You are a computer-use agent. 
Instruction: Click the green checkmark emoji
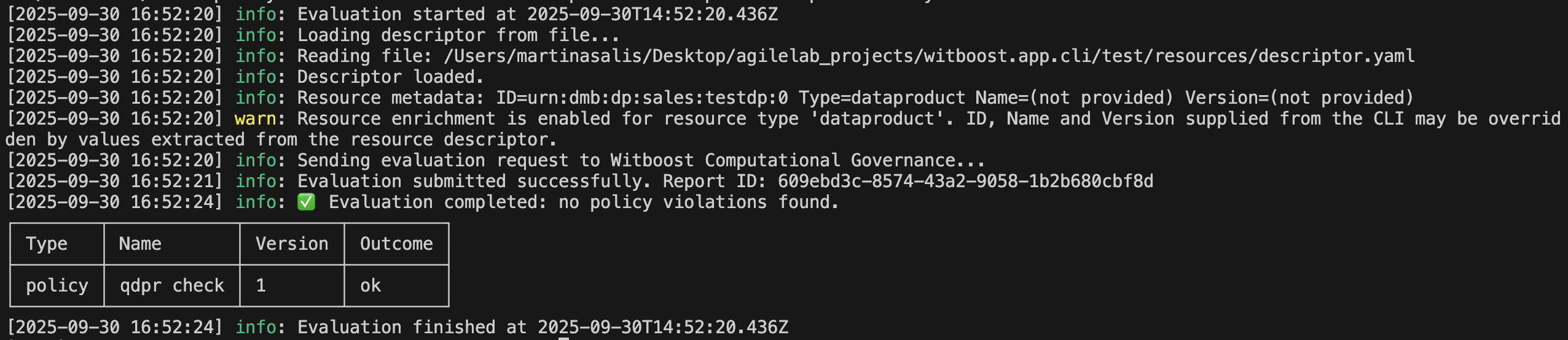point(306,202)
